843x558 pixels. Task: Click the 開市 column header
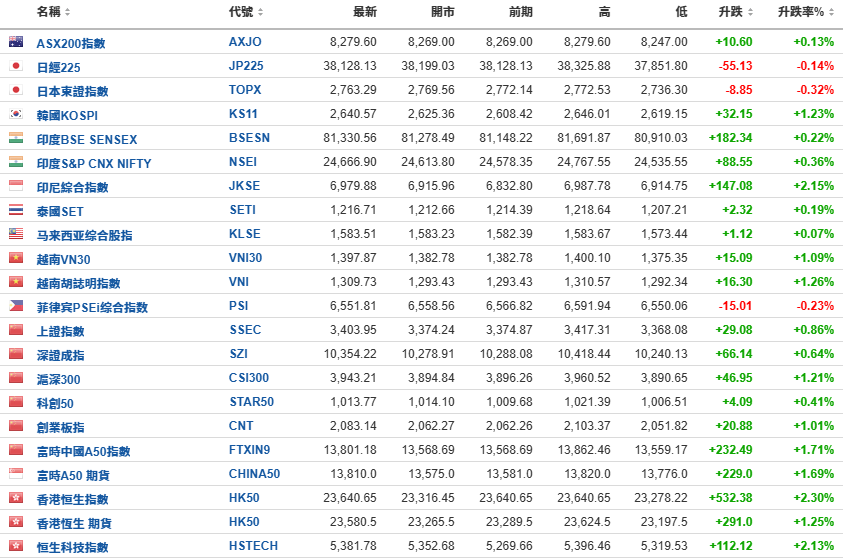[x=442, y=12]
